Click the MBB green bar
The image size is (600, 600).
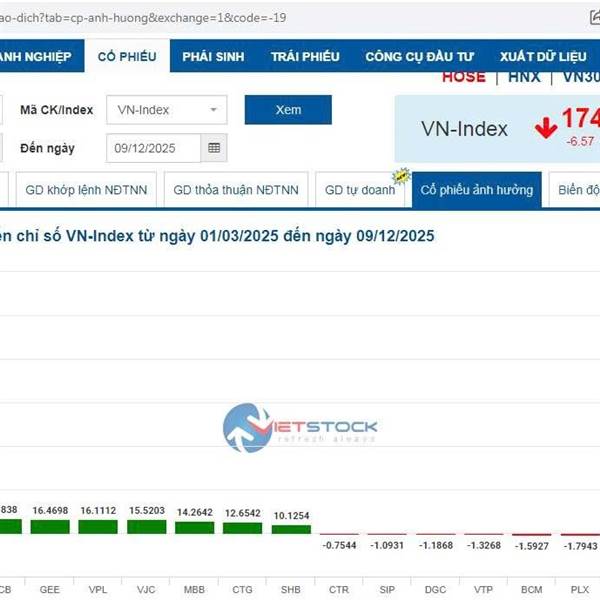coord(195,528)
